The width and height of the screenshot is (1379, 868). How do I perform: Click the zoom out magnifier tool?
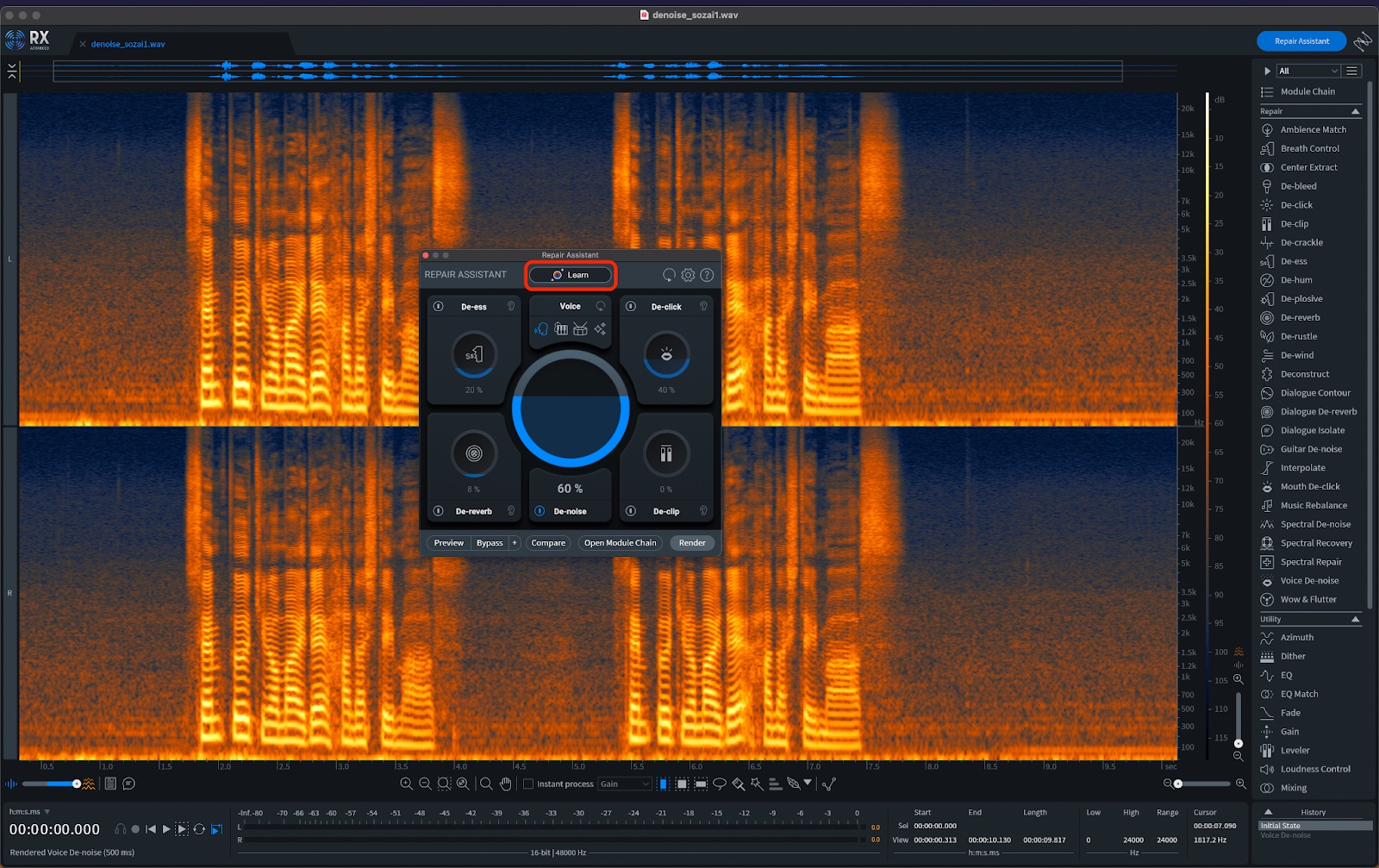coord(425,784)
